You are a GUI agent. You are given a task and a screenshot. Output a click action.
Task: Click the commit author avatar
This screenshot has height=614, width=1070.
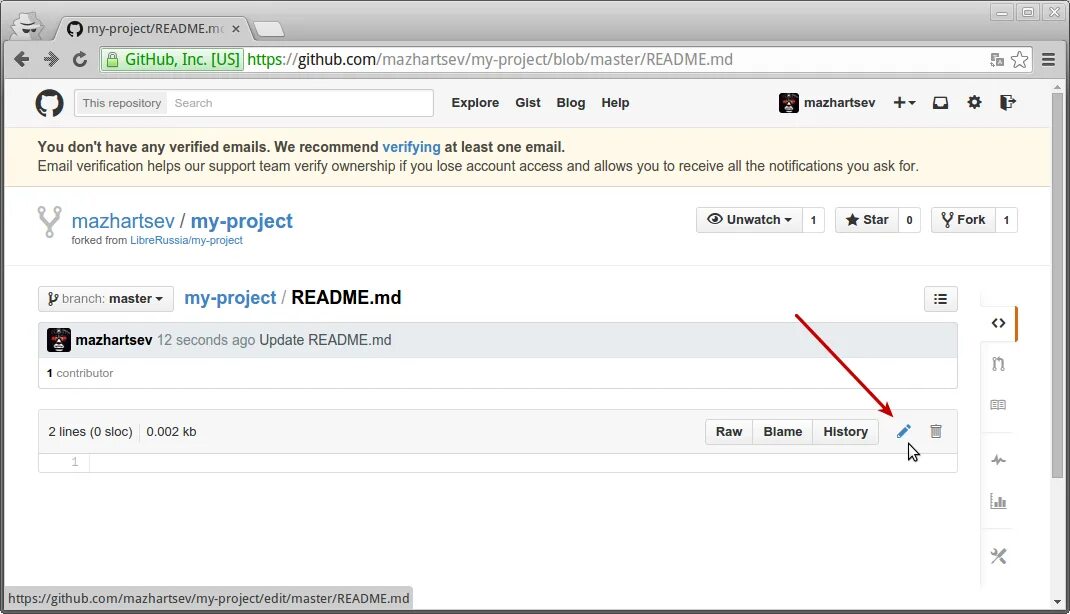click(x=59, y=340)
